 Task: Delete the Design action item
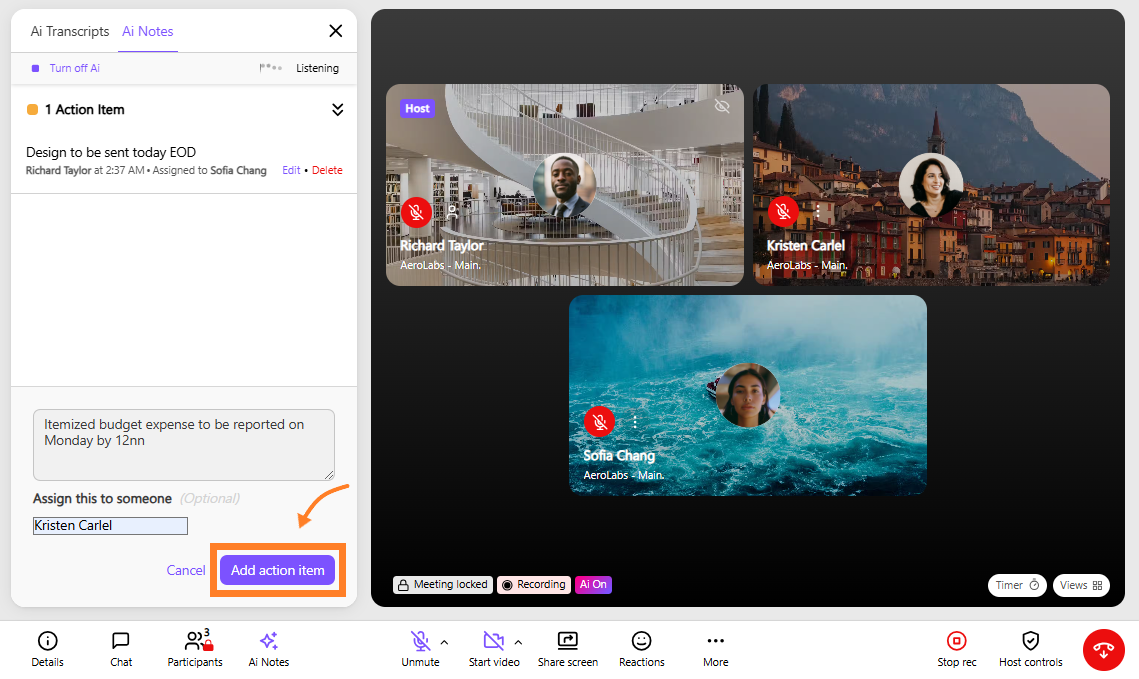tap(327, 170)
